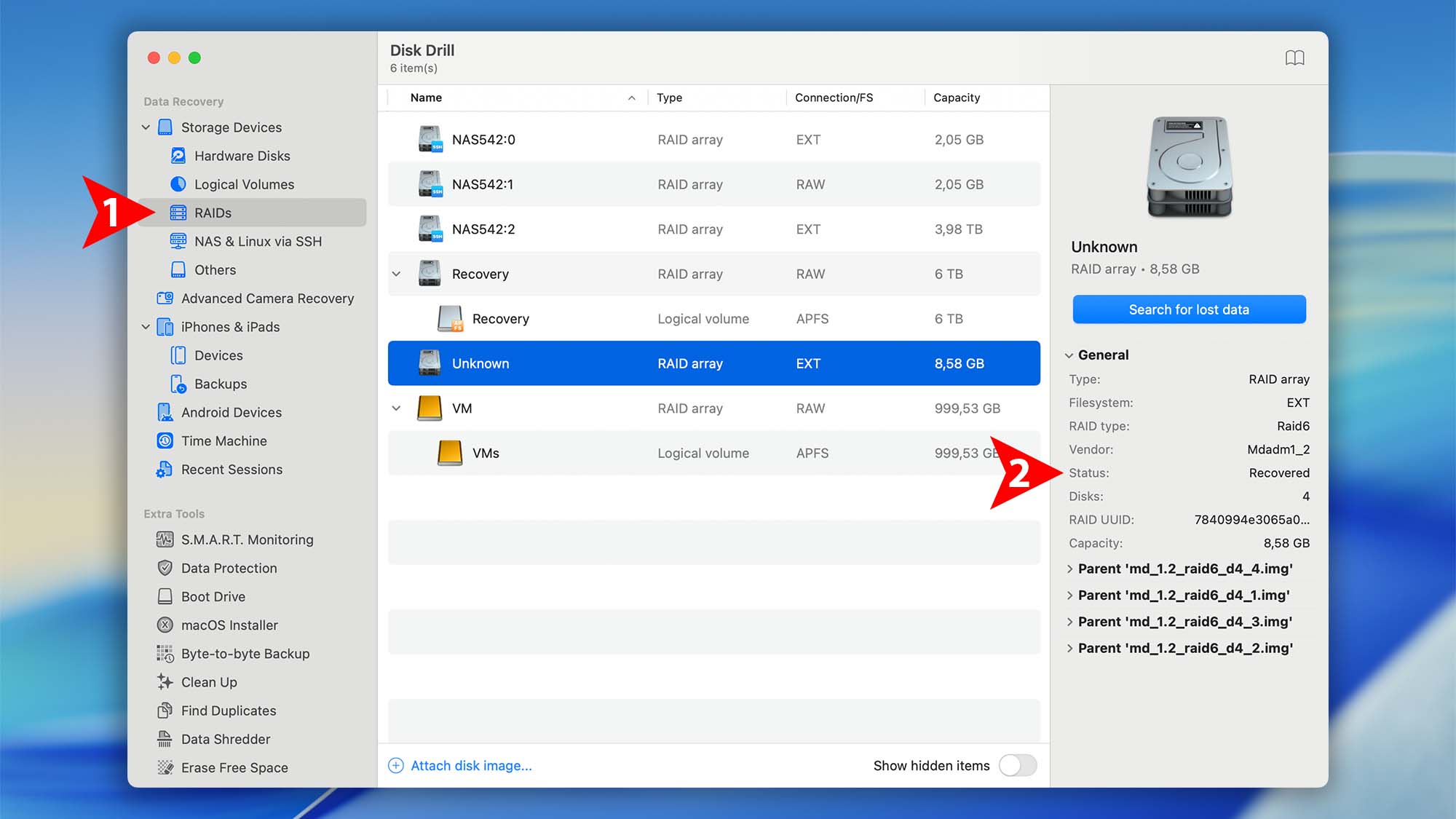
Task: Sort by Capacity column header
Action: (986, 98)
